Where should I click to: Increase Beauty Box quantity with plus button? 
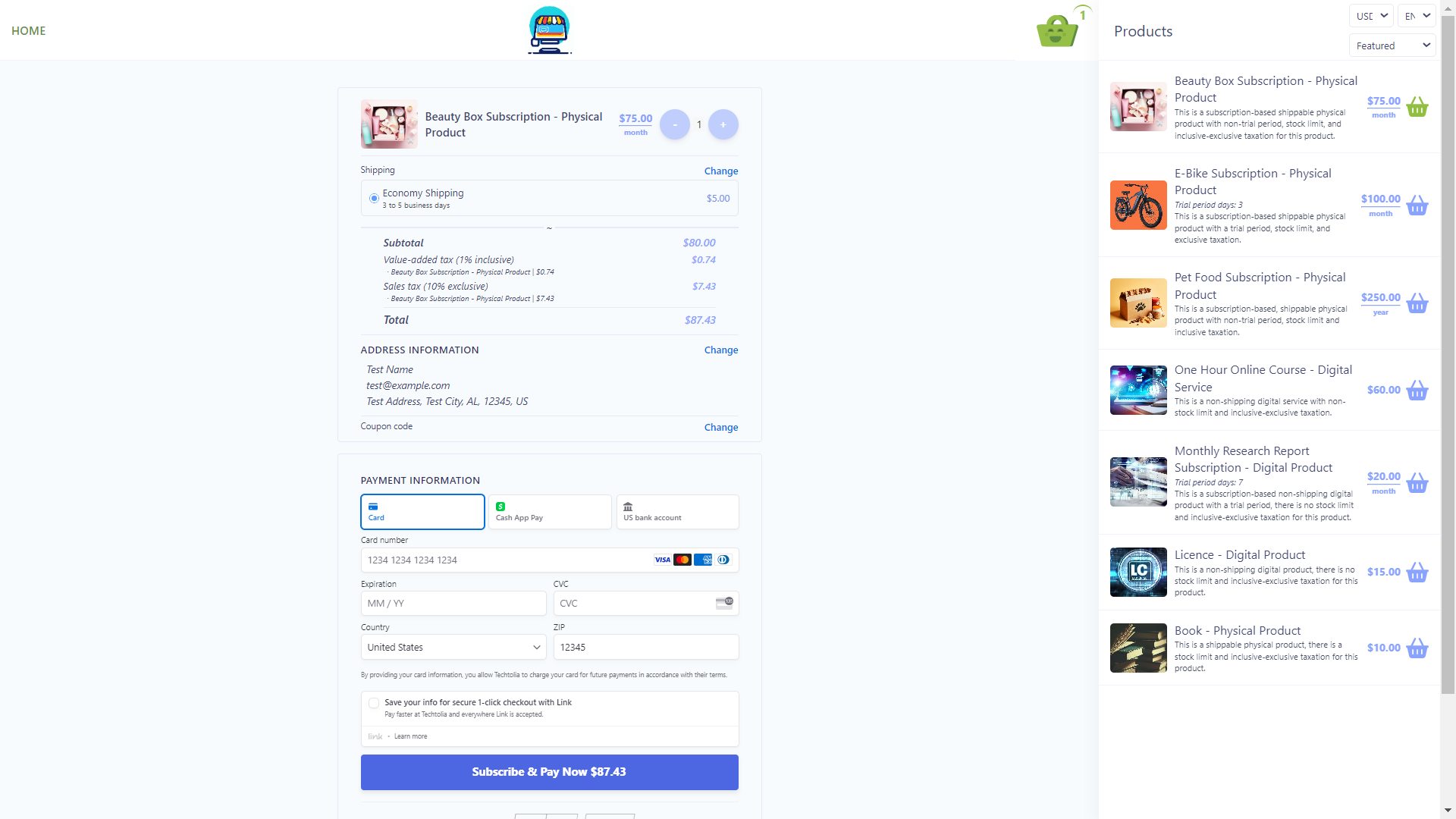tap(723, 124)
